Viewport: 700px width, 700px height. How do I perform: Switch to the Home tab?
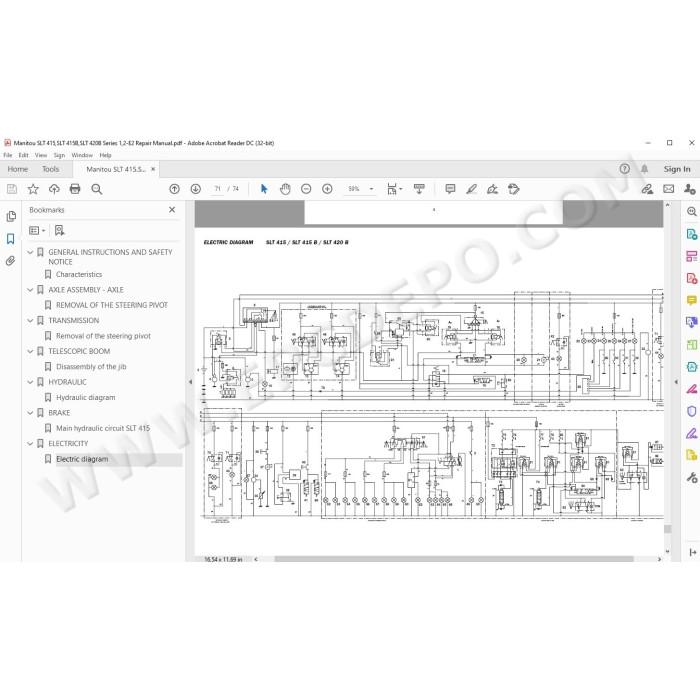tap(17, 169)
